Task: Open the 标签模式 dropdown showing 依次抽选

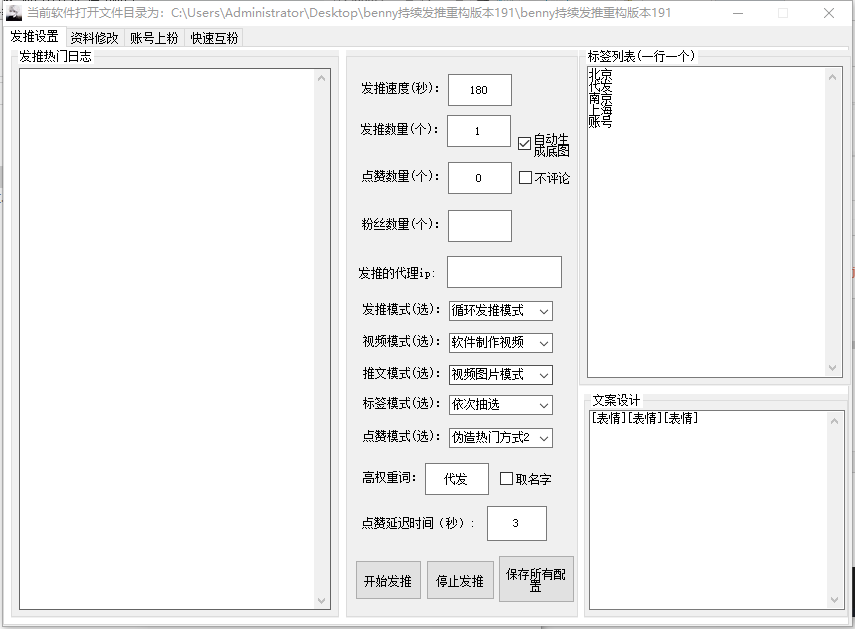Action: [500, 405]
